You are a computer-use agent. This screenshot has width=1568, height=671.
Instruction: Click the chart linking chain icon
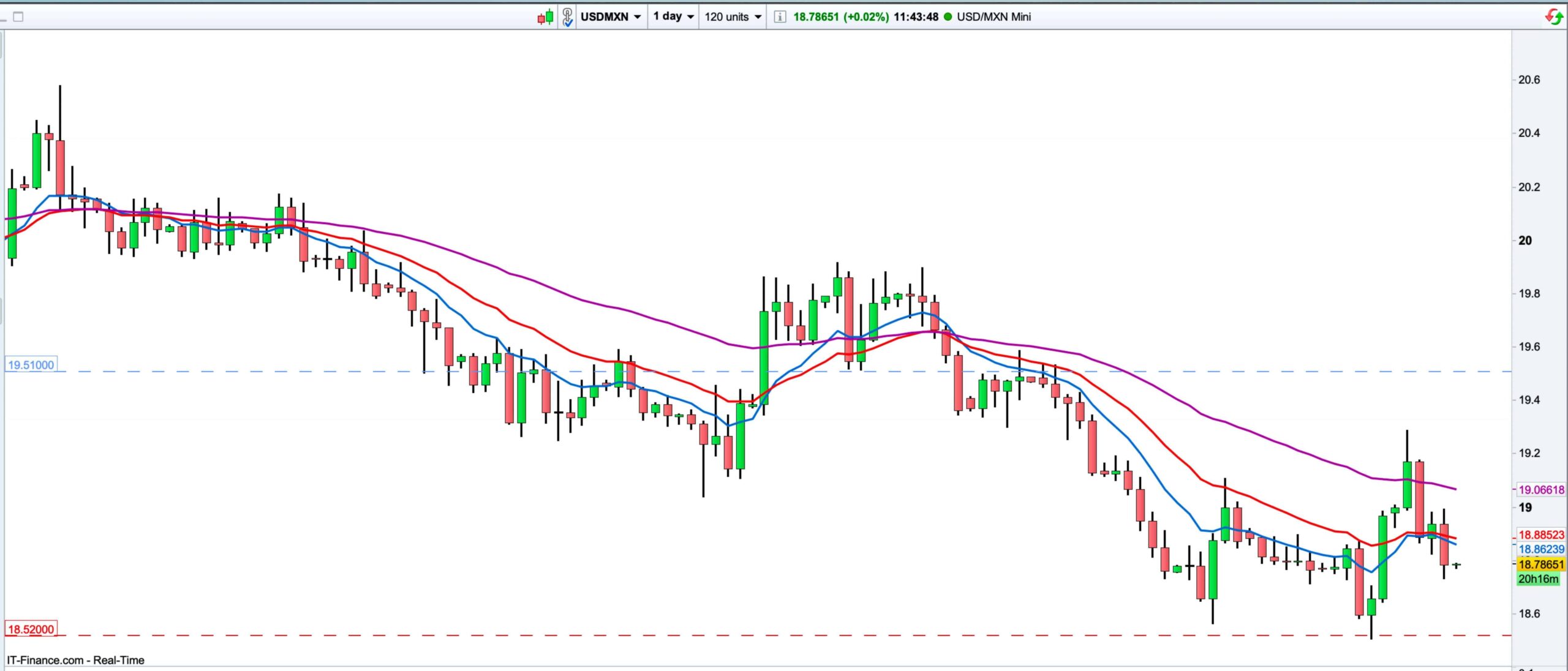[568, 17]
